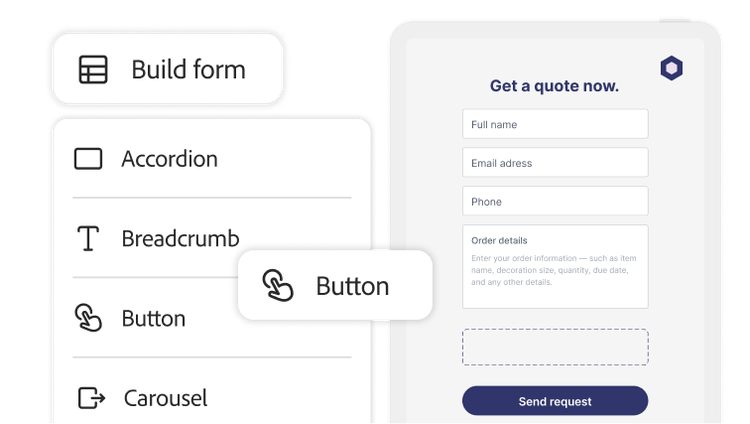Click the dashed empty drop zone

click(555, 347)
